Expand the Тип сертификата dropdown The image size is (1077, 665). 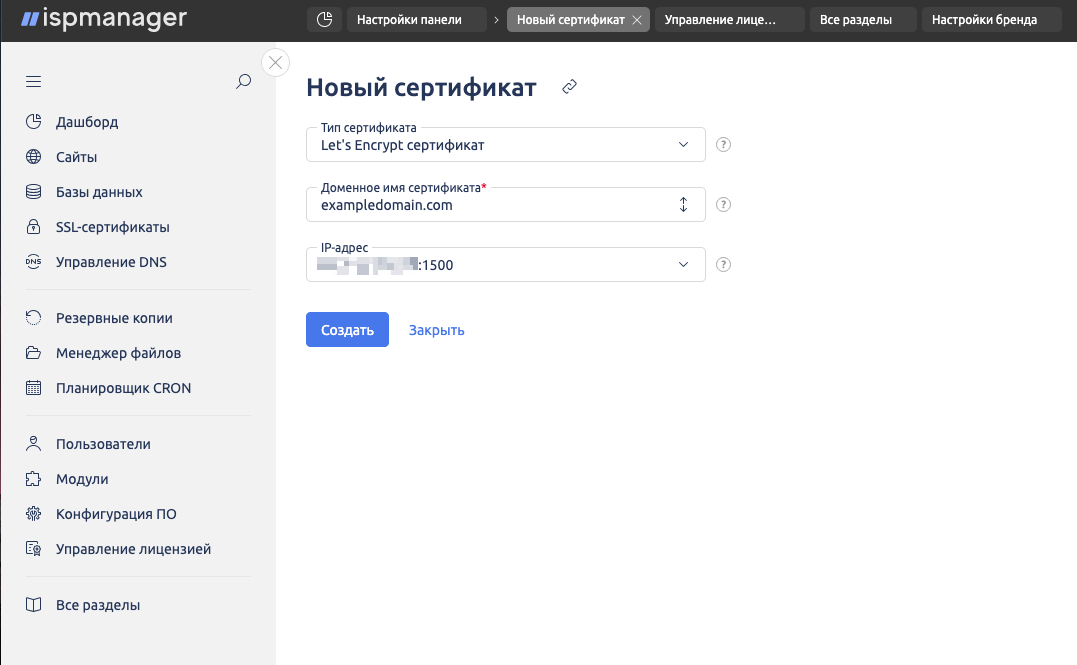coord(684,144)
